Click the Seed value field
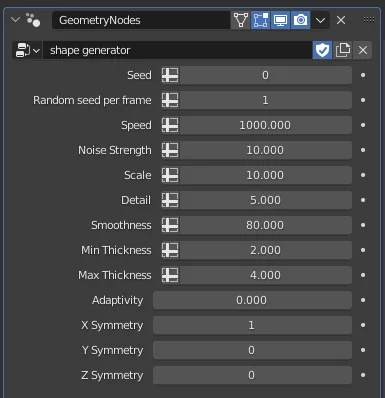Screen dimensions: 385x398 tap(265, 75)
